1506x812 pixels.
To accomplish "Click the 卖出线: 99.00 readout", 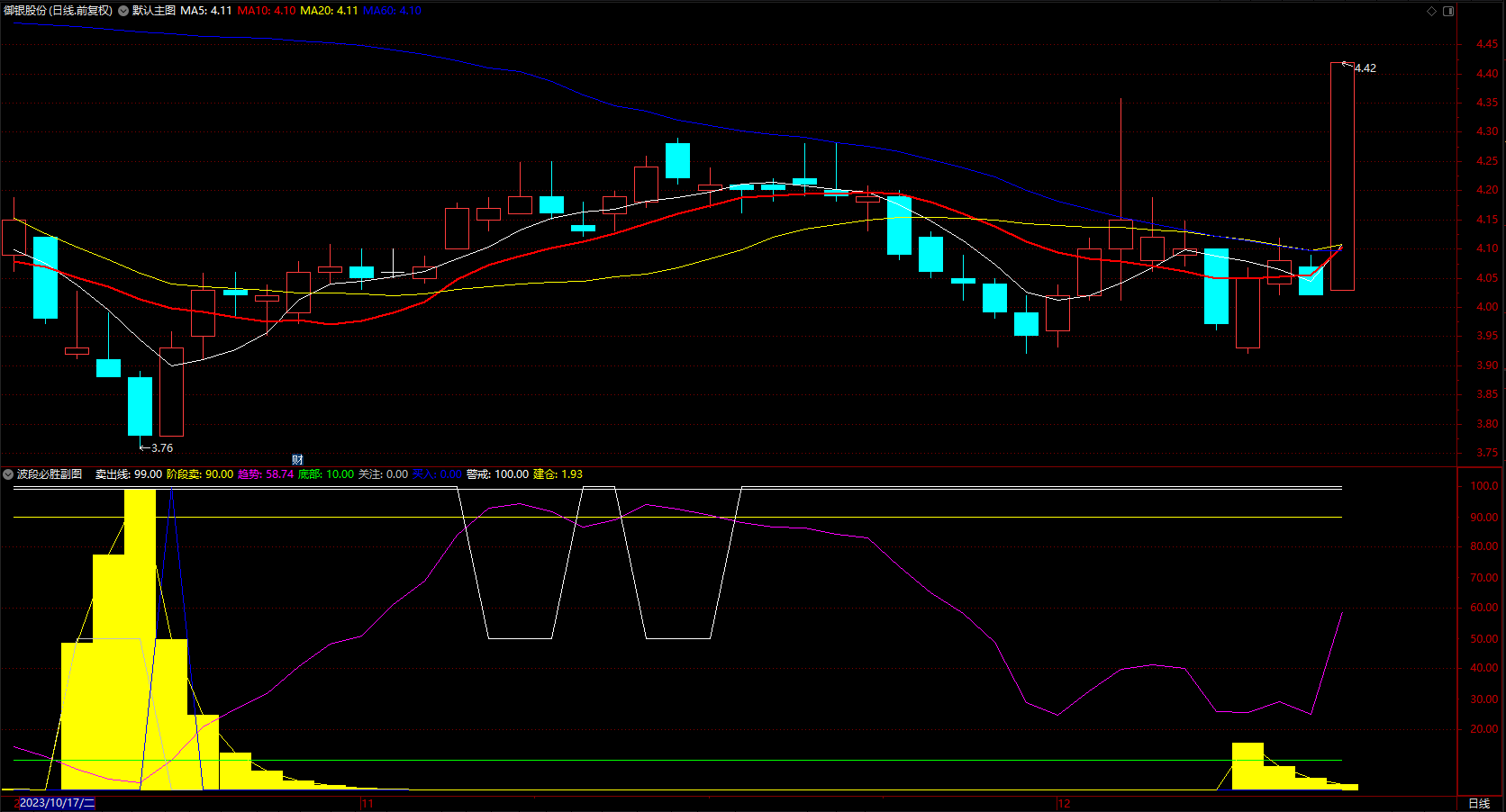I will [129, 474].
